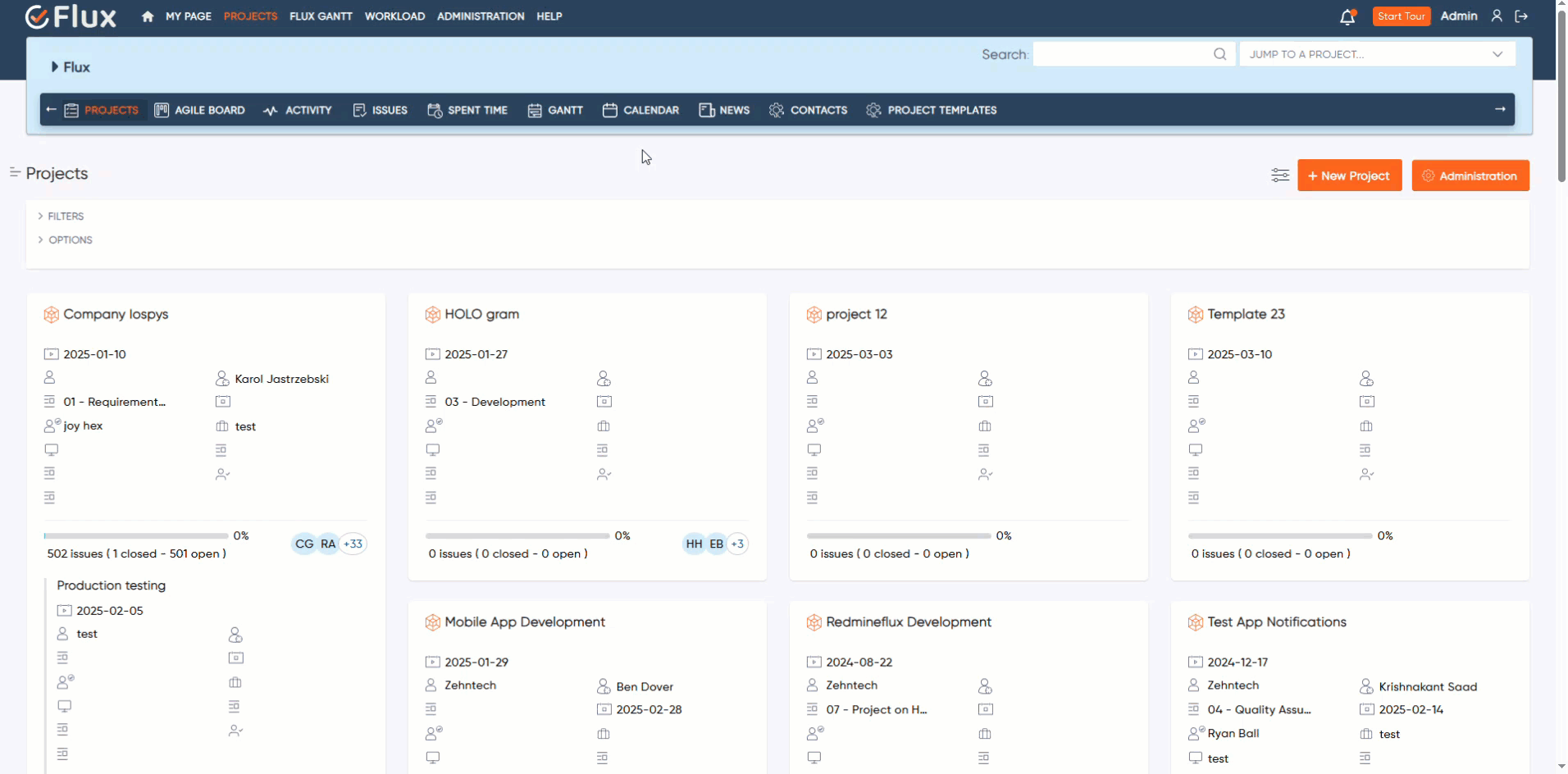Viewport: 1568px width, 774px height.
Task: Open the Gantt tab in project menu
Action: point(555,110)
